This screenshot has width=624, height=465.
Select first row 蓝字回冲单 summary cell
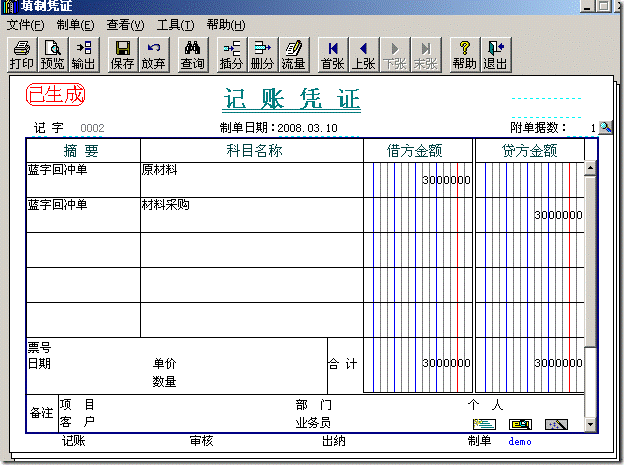click(x=83, y=180)
